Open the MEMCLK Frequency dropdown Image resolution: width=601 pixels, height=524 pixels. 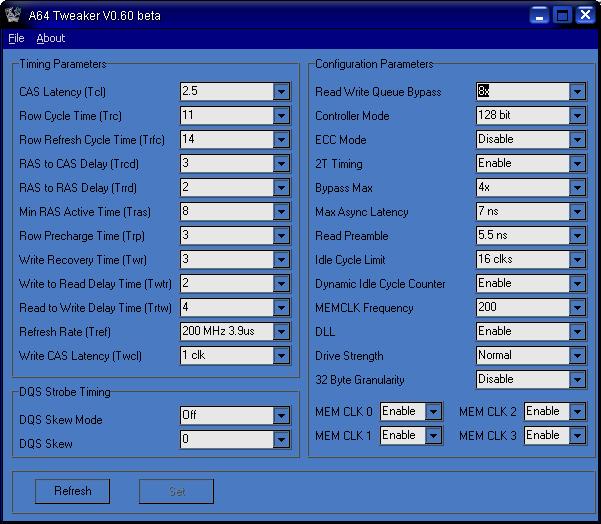click(x=577, y=307)
